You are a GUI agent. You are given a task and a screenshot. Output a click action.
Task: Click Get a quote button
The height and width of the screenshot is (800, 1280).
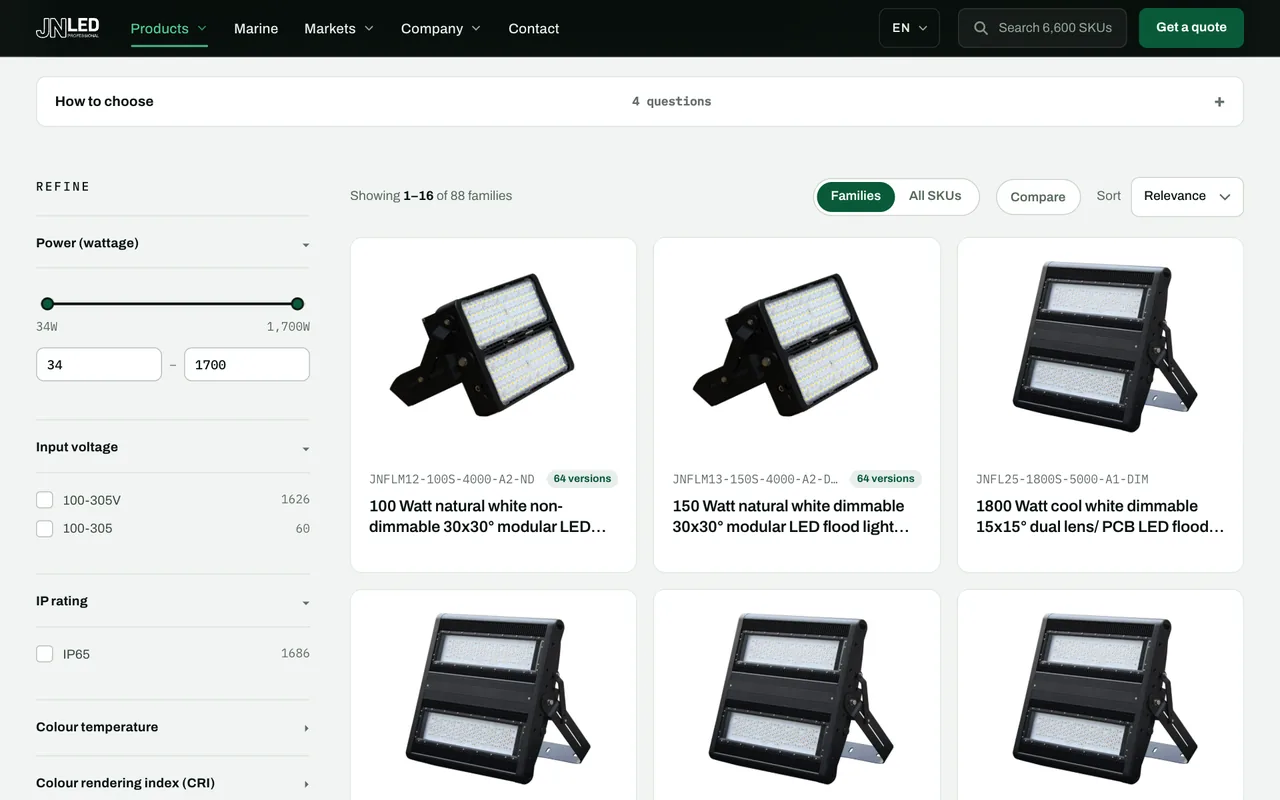(1191, 28)
